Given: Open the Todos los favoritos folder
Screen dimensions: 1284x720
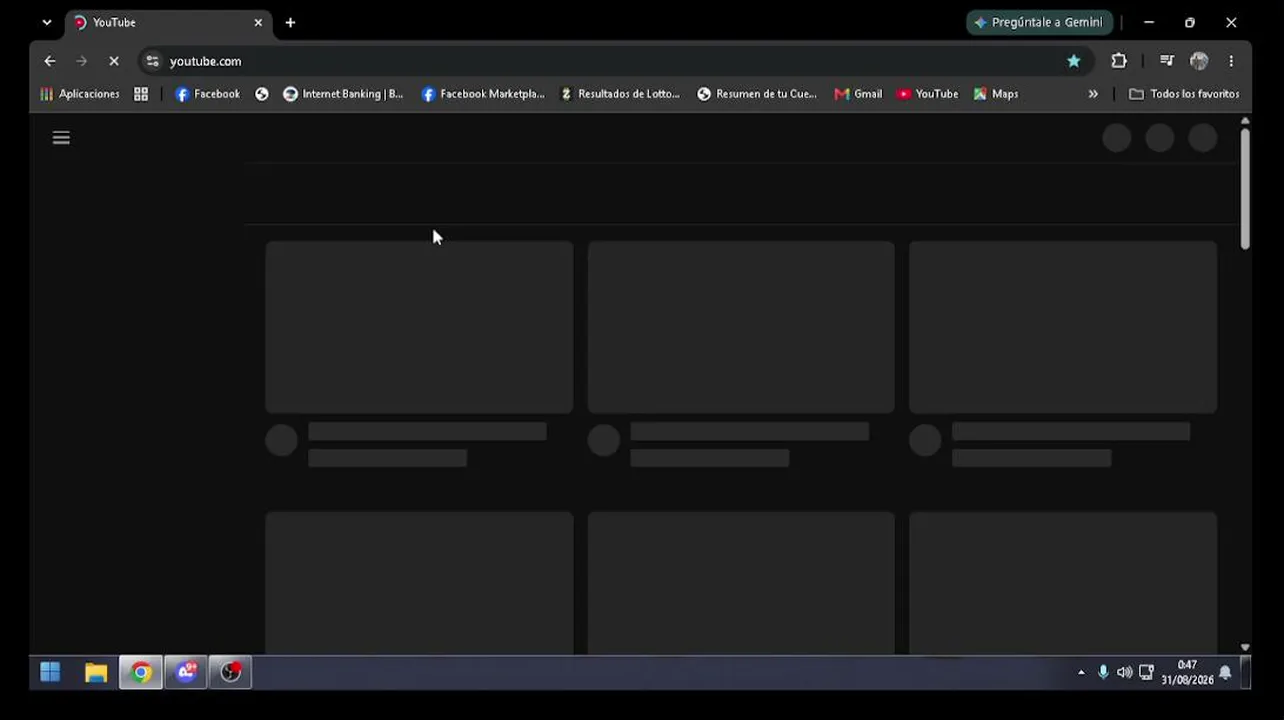Looking at the screenshot, I should tap(1184, 94).
